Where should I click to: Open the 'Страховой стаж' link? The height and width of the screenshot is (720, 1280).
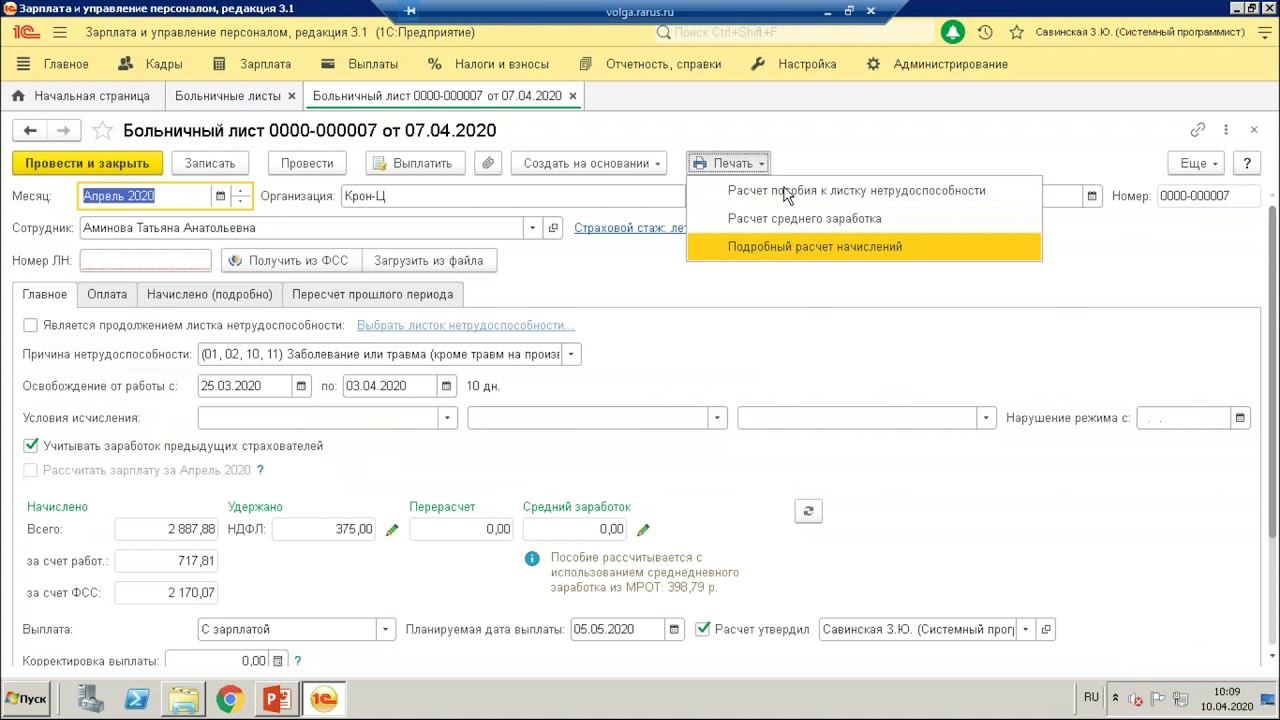pos(629,228)
